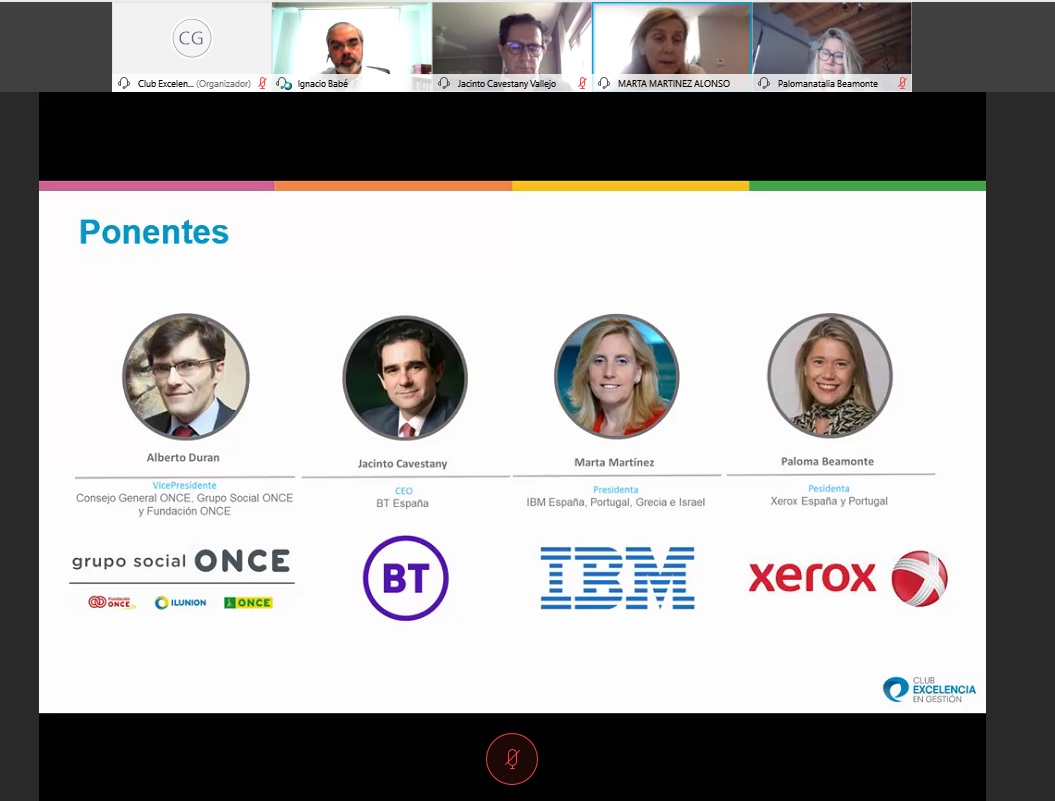Unmute using the round microphone button
Viewport: 1055px width, 801px height.
(x=511, y=758)
